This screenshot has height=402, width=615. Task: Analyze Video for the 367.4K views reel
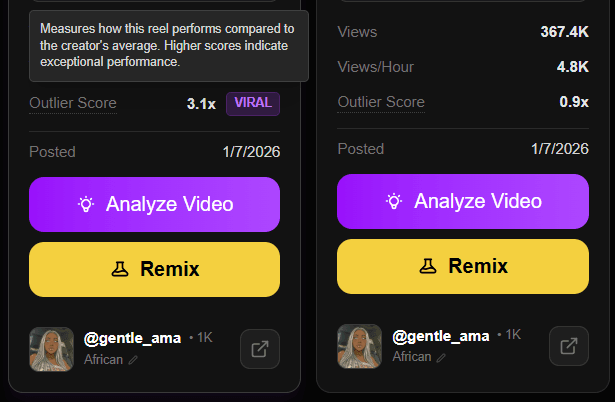(x=463, y=201)
